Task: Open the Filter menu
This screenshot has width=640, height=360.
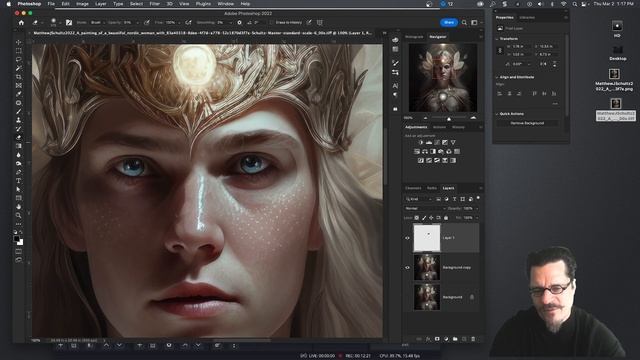Action: (154, 4)
